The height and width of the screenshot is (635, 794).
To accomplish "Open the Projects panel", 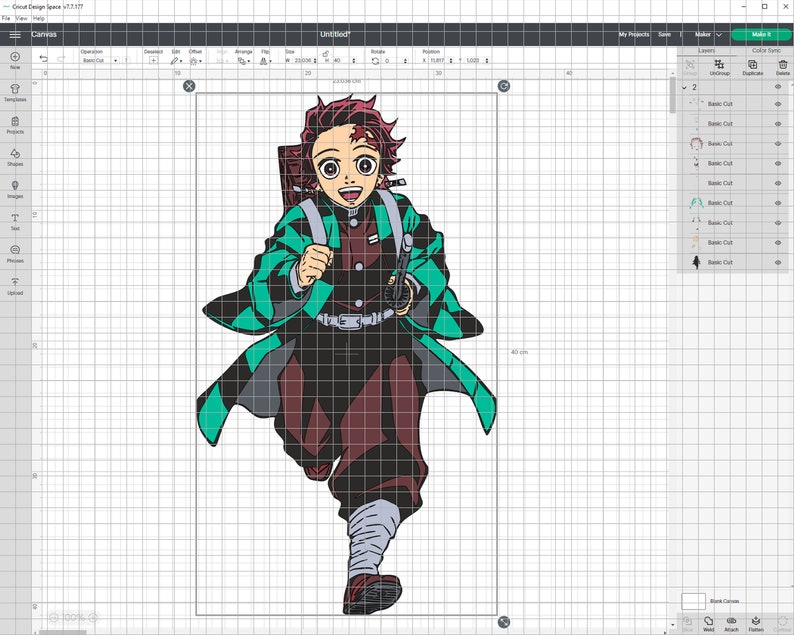I will pyautogui.click(x=15, y=125).
